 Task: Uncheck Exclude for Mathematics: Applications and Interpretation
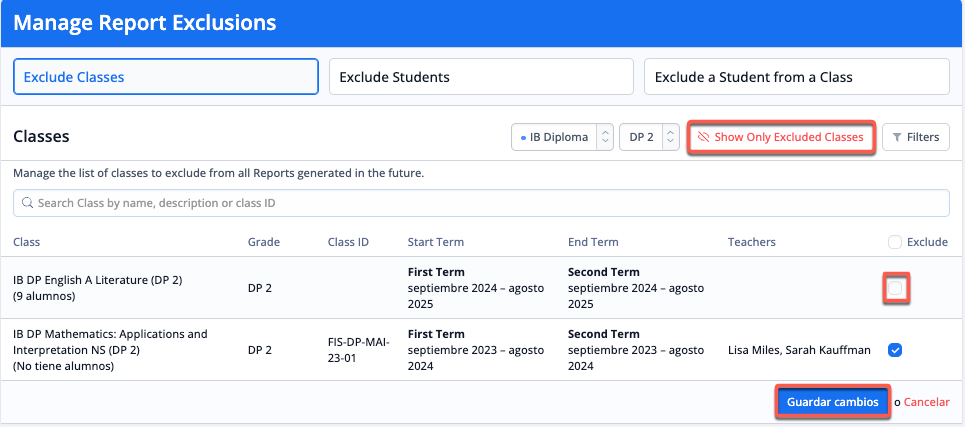pyautogui.click(x=895, y=350)
